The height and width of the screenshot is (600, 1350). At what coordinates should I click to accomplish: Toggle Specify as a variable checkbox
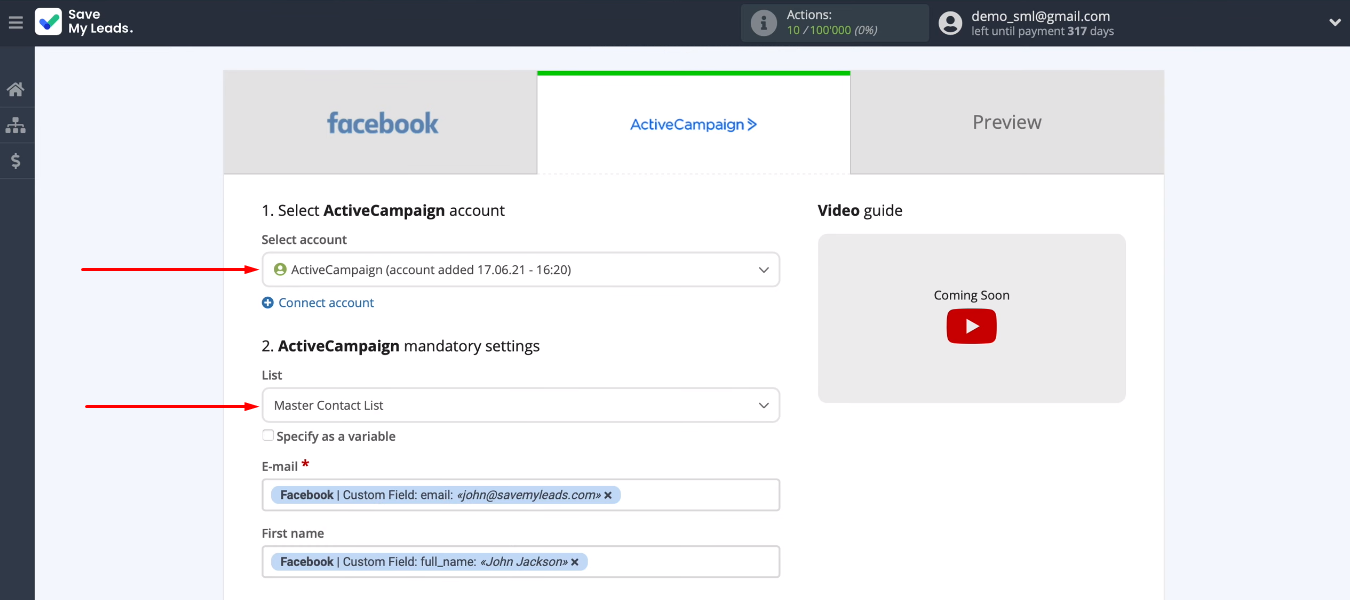[x=268, y=436]
